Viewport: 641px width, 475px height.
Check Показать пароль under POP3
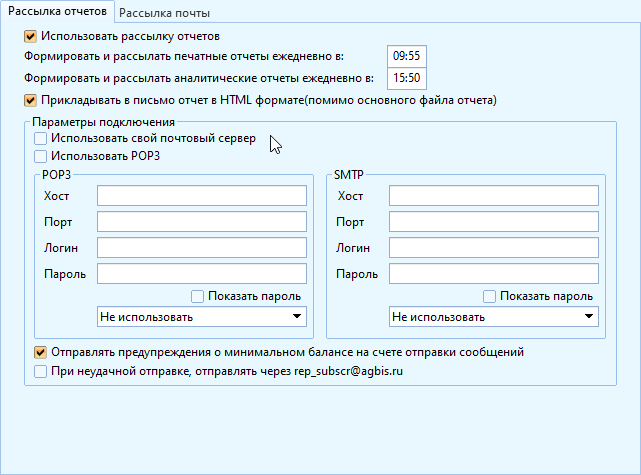(198, 296)
